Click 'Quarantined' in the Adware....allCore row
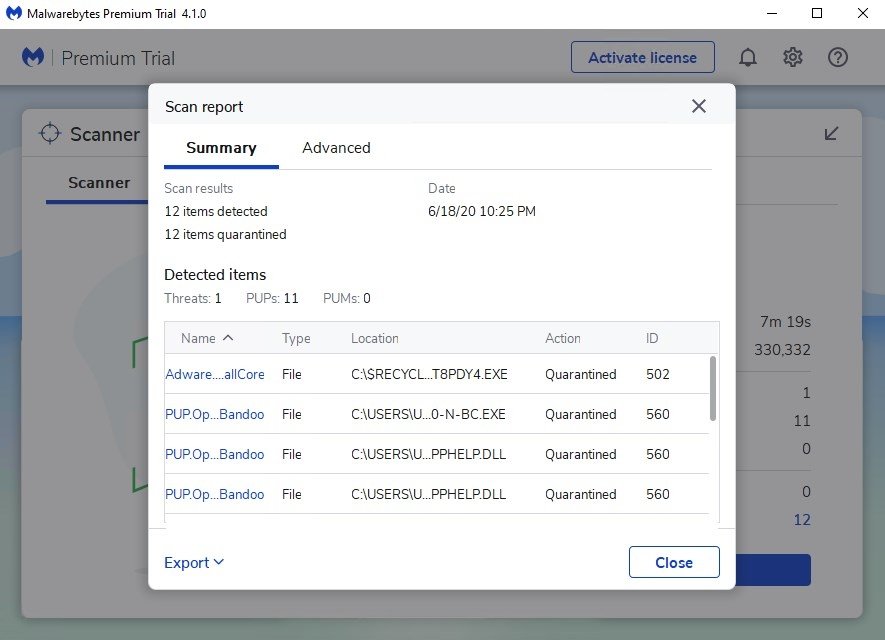885x640 pixels. point(581,374)
